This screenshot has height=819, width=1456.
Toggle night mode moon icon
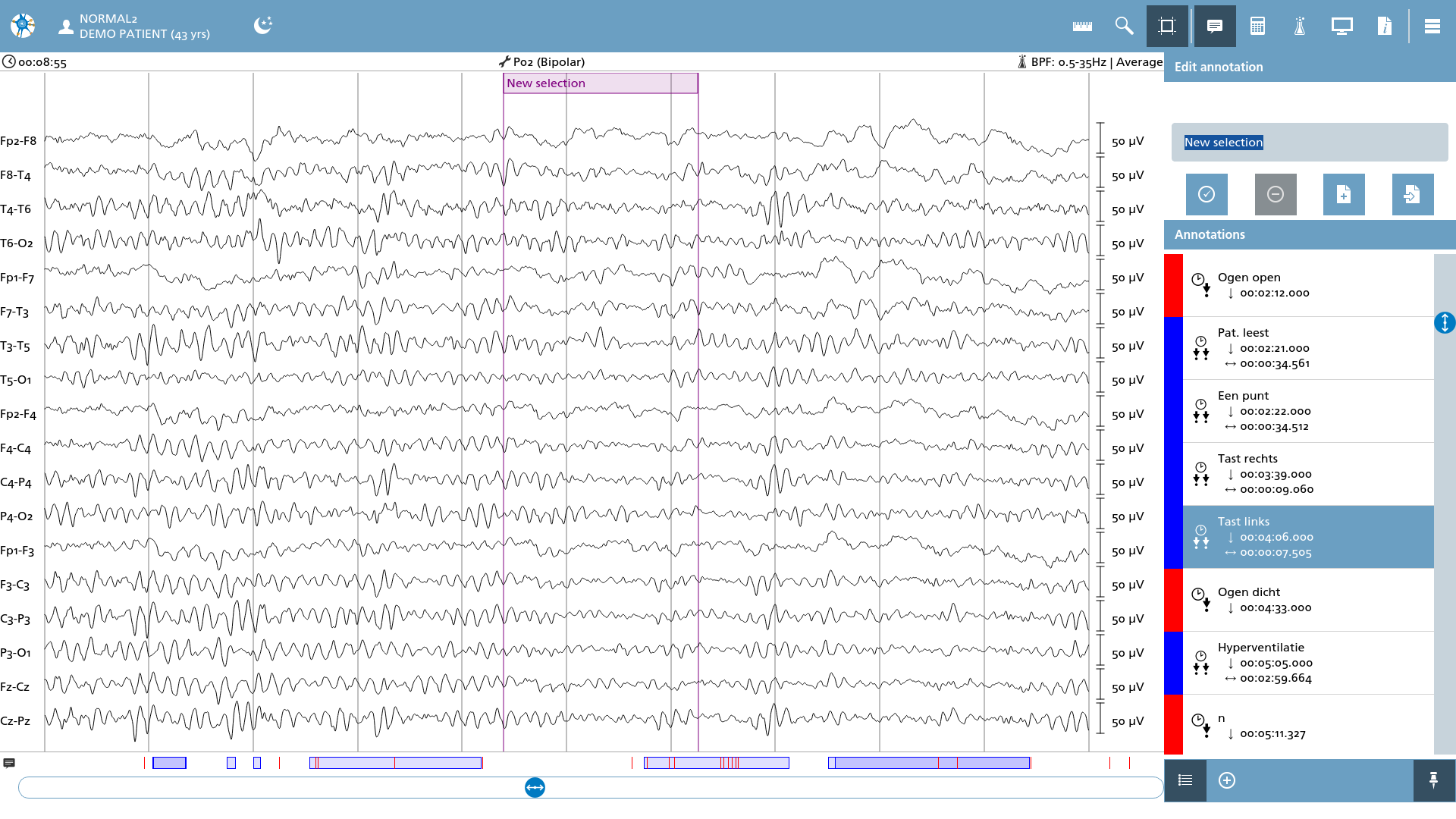[263, 26]
